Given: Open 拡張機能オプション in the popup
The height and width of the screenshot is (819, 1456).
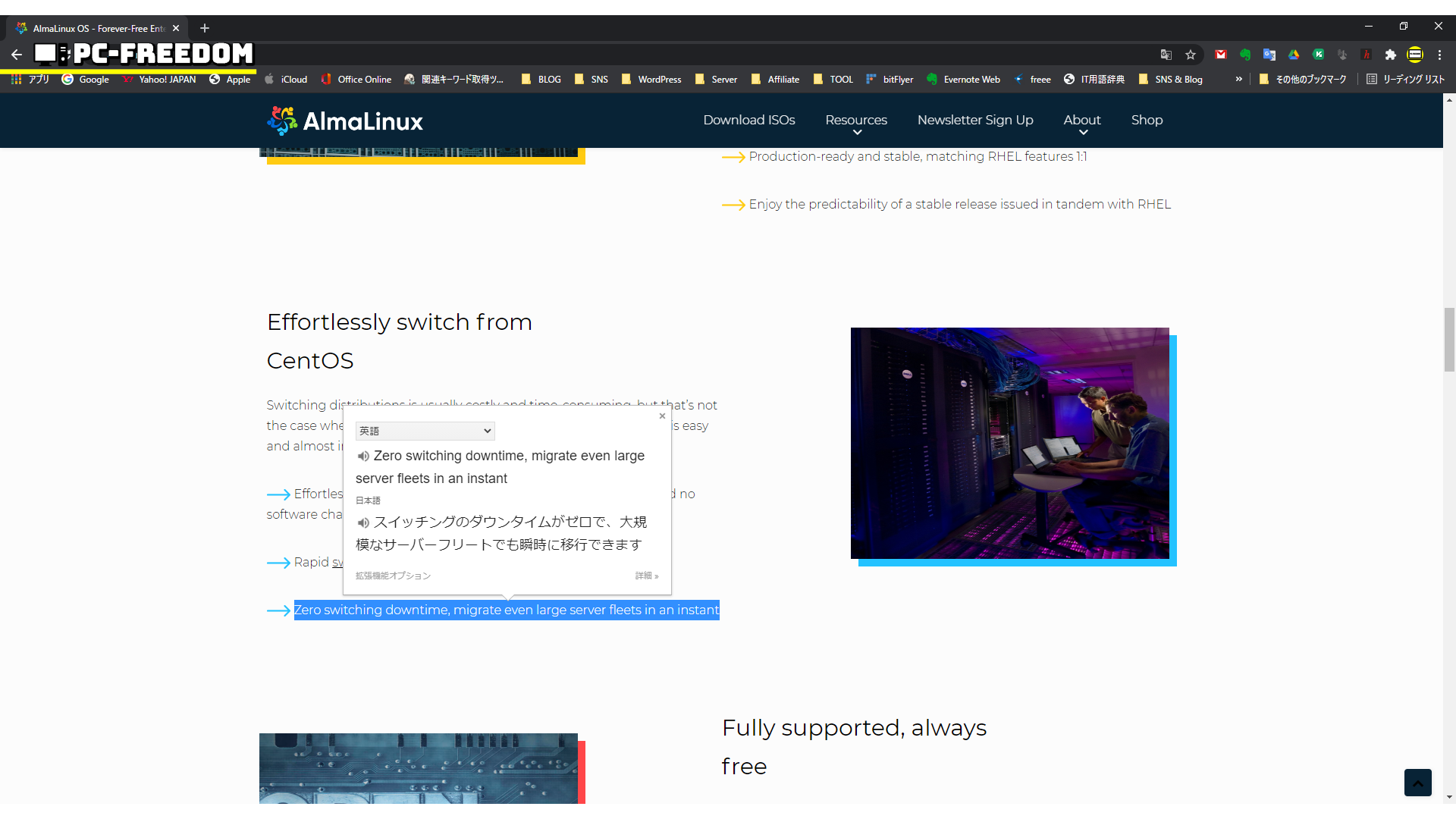Looking at the screenshot, I should coord(393,576).
